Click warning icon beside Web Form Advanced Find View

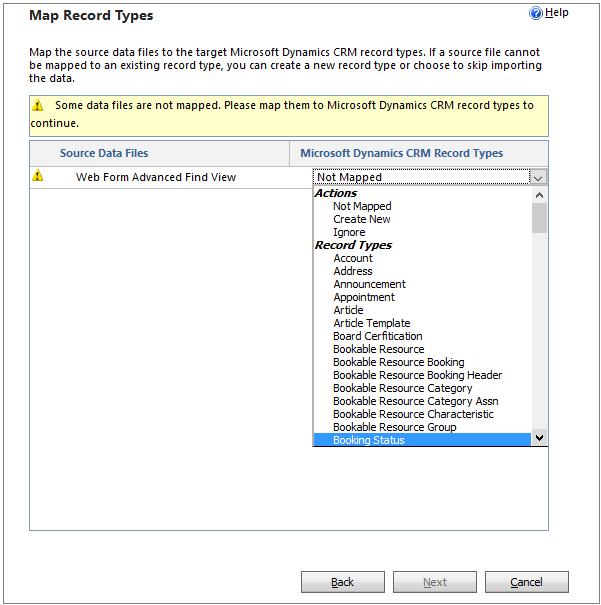(38, 176)
